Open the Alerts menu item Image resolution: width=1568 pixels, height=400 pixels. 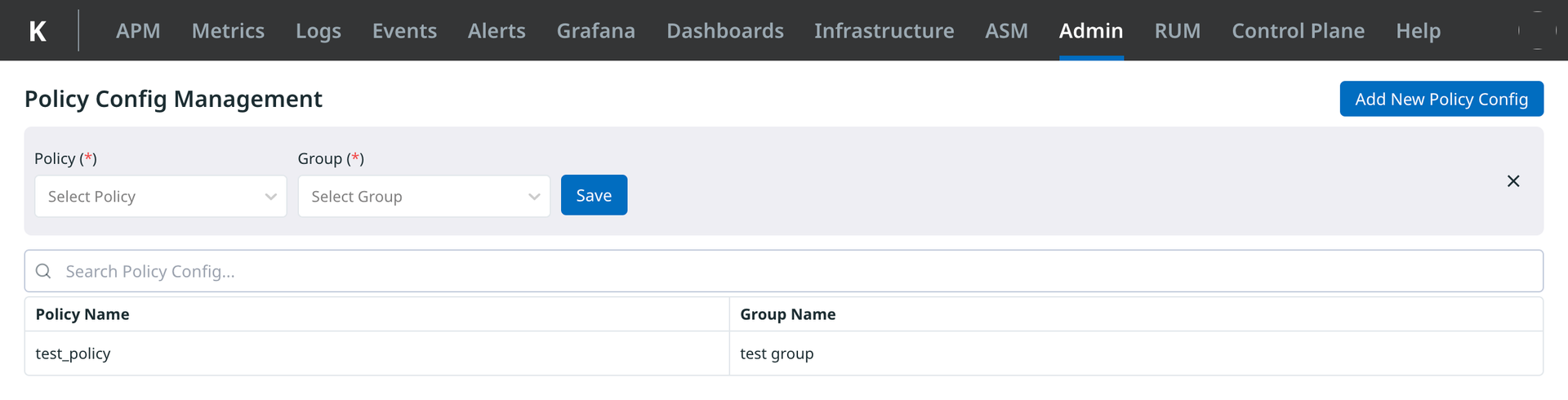point(497,31)
